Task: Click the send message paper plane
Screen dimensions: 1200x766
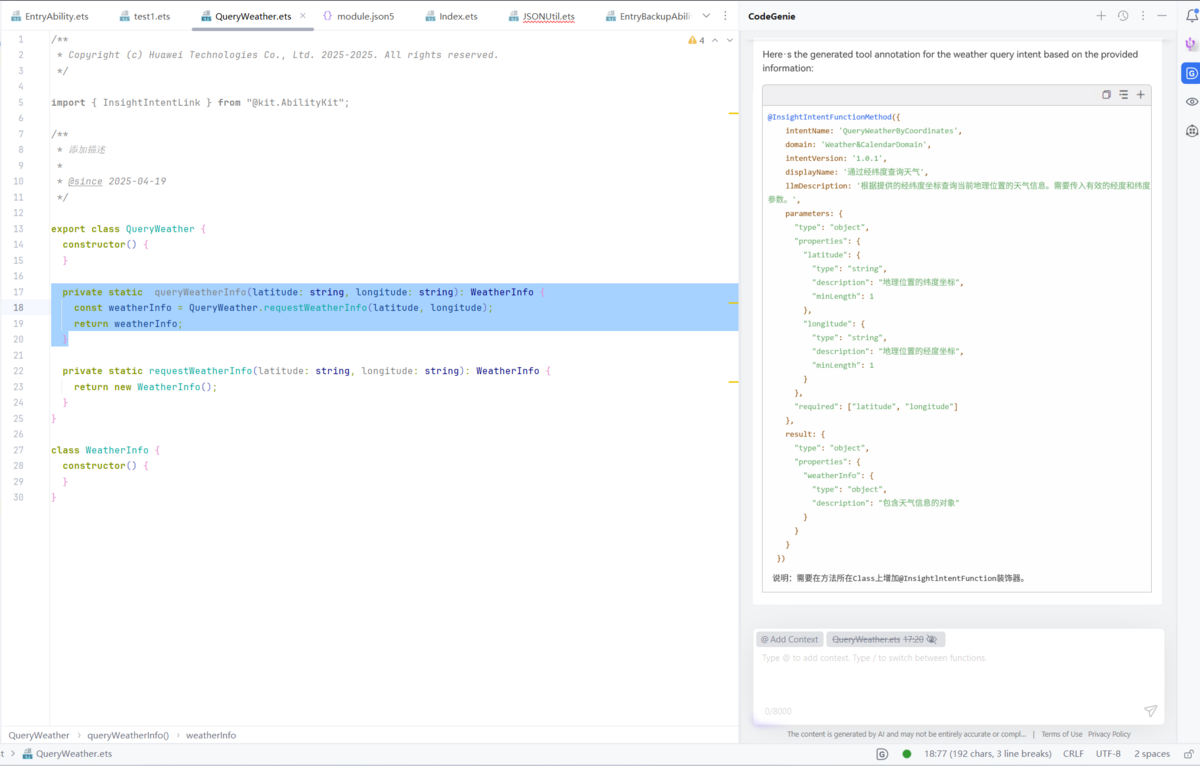Action: tap(1150, 711)
